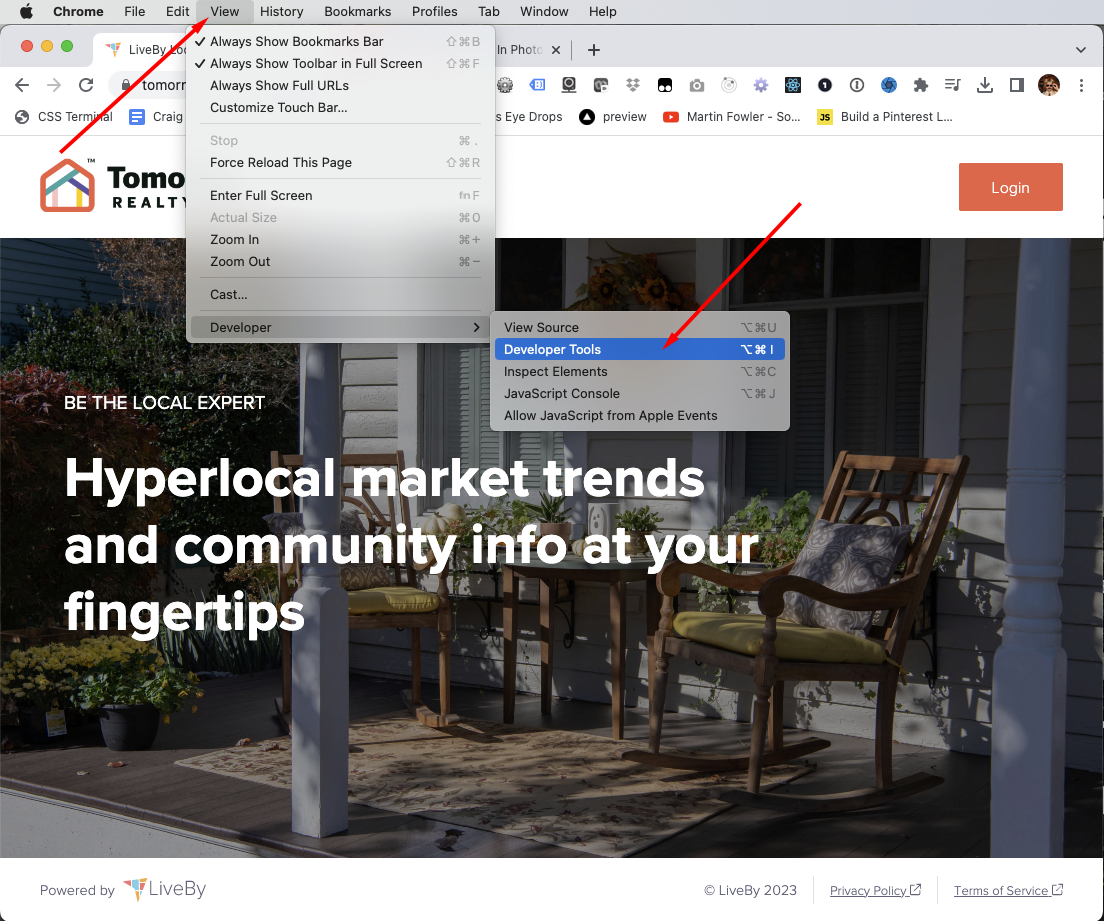Image resolution: width=1104 pixels, height=921 pixels.
Task: Expand the Developer submenu
Action: tap(340, 327)
